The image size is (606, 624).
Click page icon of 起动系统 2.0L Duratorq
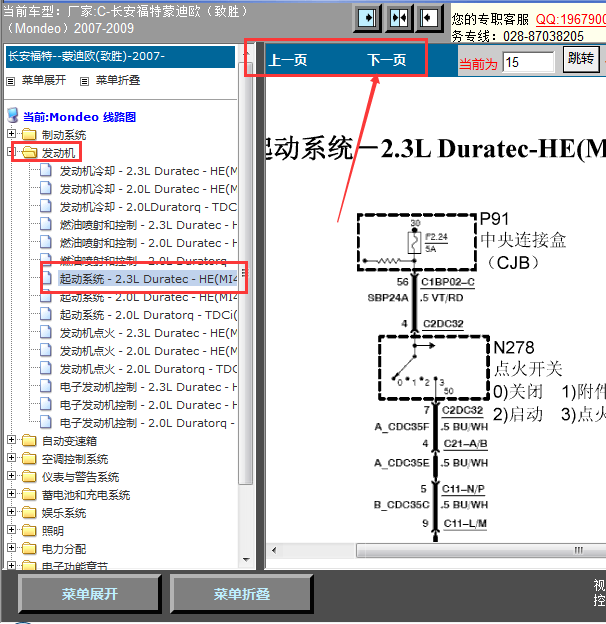pos(46,314)
